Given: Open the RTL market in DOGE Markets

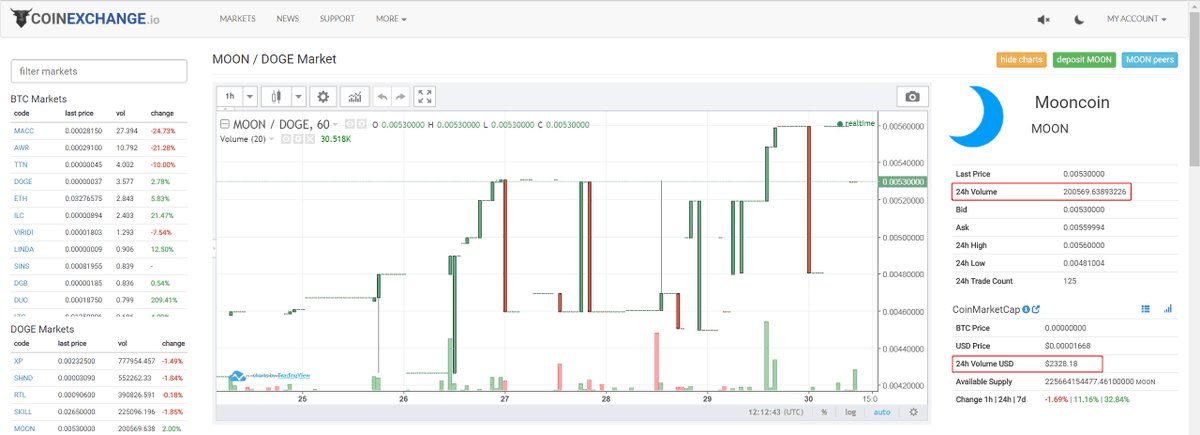Looking at the screenshot, I should [21, 394].
